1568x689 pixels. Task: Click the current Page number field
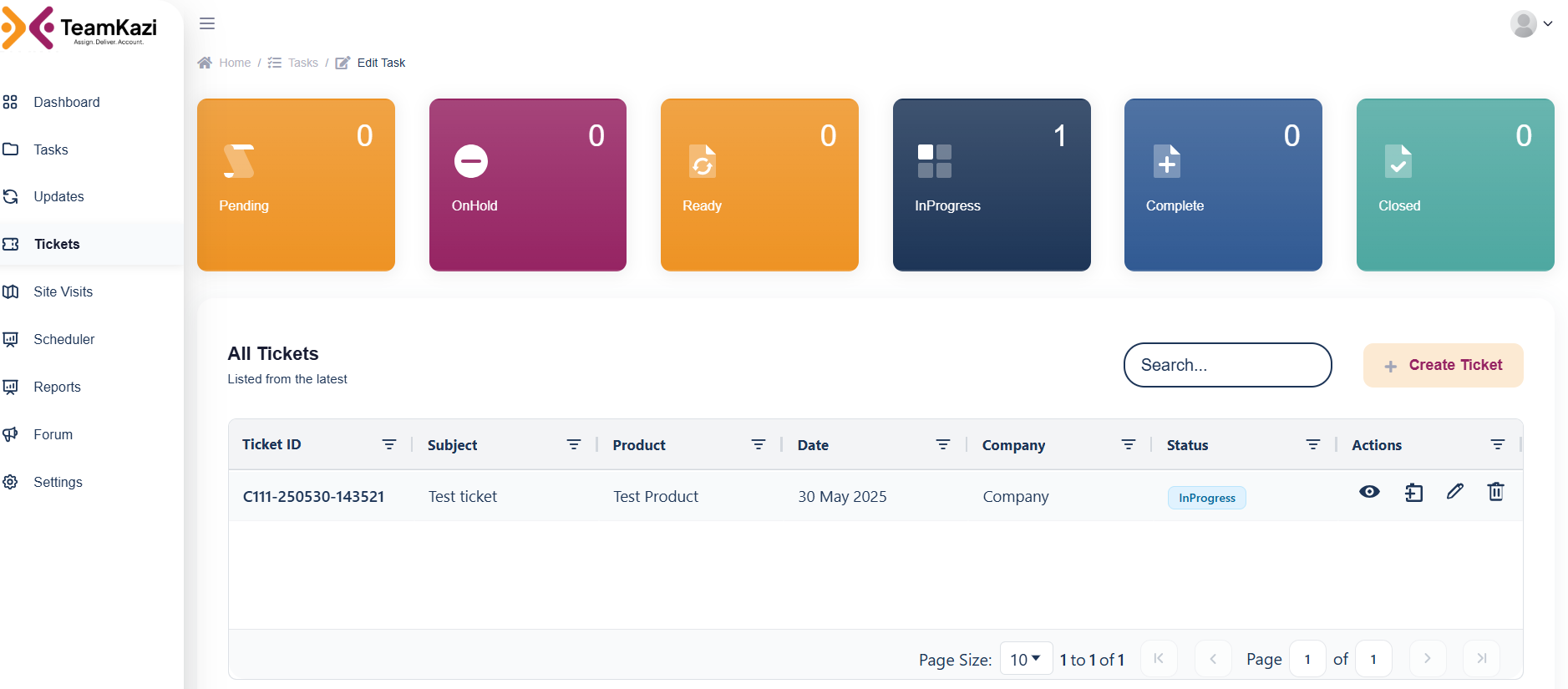tap(1307, 659)
